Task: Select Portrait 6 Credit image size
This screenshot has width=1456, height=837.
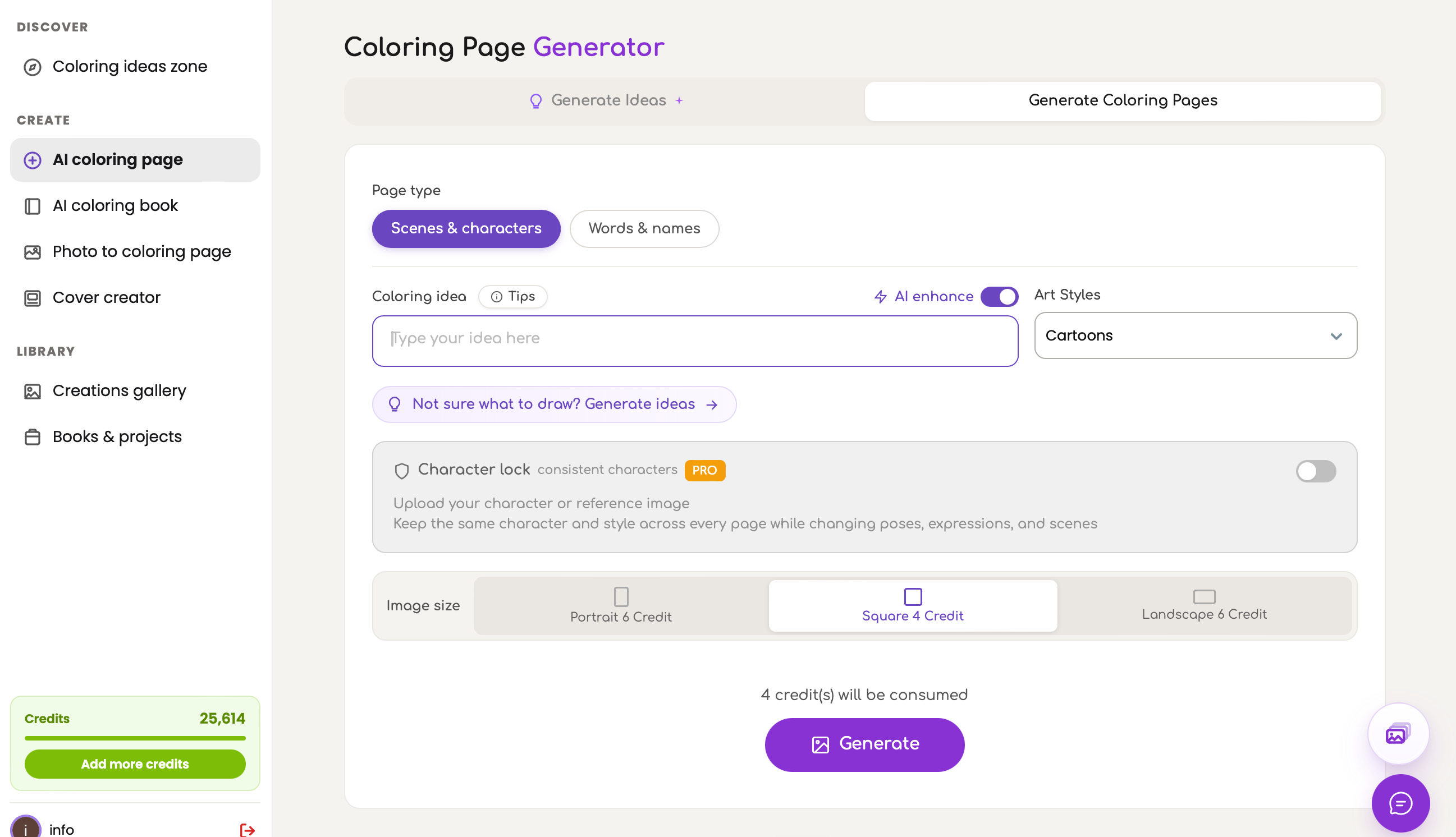Action: click(620, 606)
